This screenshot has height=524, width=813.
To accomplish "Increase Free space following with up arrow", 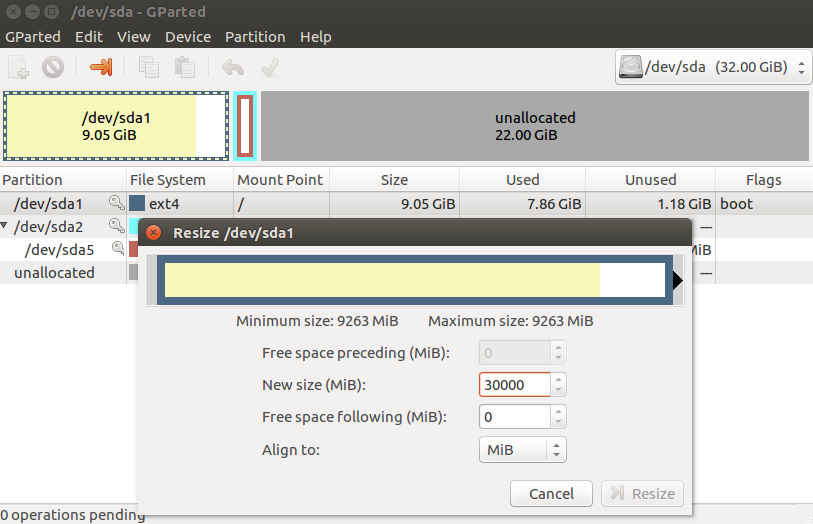I will pos(558,412).
